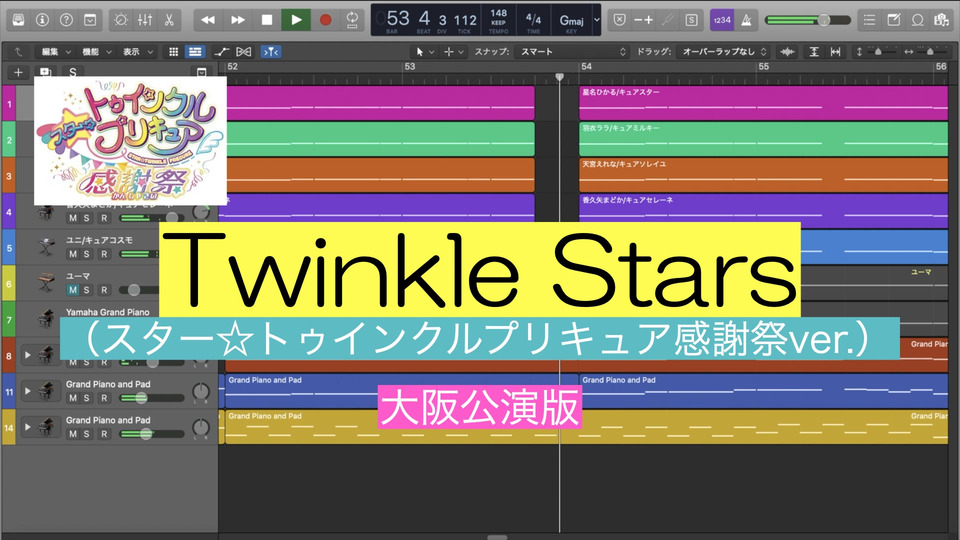
Task: Stop playback with the square button
Action: tap(267, 20)
